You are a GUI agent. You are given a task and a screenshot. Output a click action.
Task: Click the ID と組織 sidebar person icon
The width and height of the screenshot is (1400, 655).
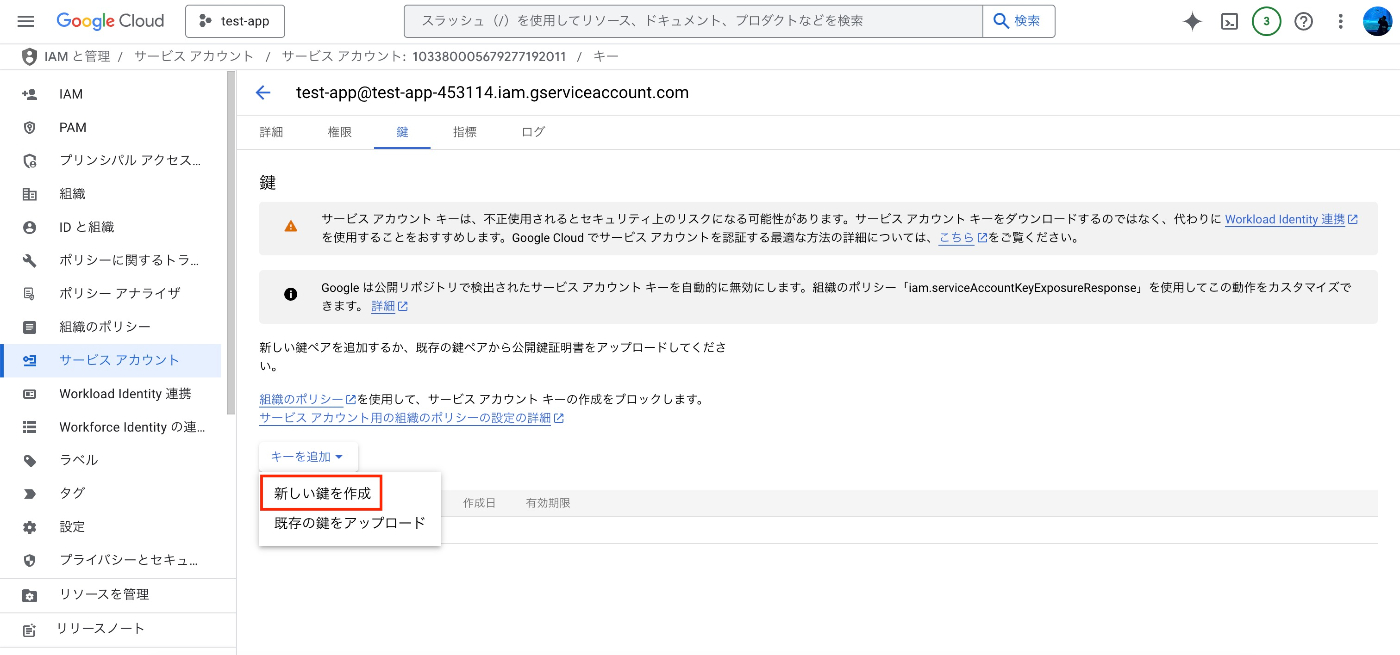coord(29,227)
